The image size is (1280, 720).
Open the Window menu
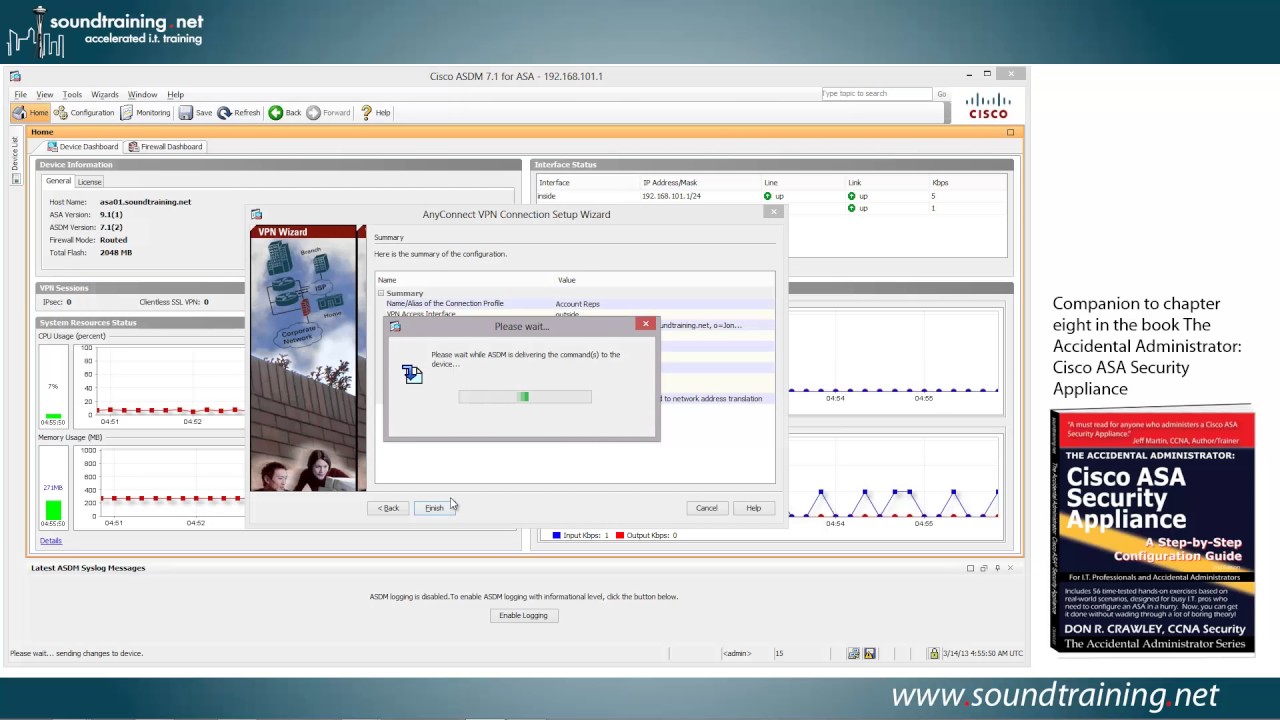coord(142,95)
